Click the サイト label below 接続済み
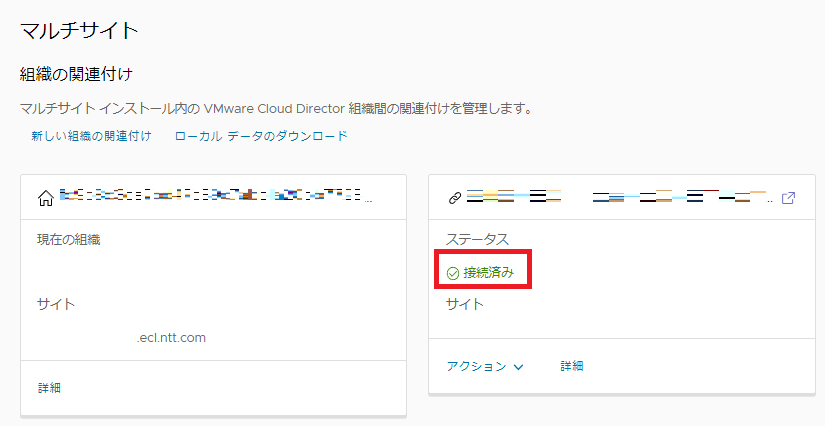Image resolution: width=825 pixels, height=426 pixels. pyautogui.click(x=465, y=304)
